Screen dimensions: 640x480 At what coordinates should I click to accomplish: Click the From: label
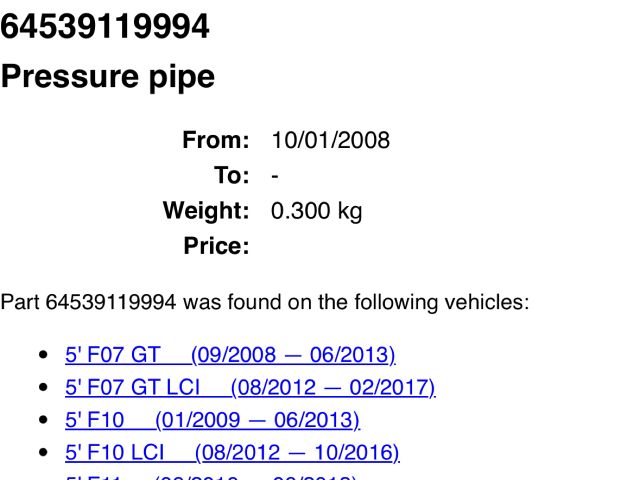click(x=215, y=140)
